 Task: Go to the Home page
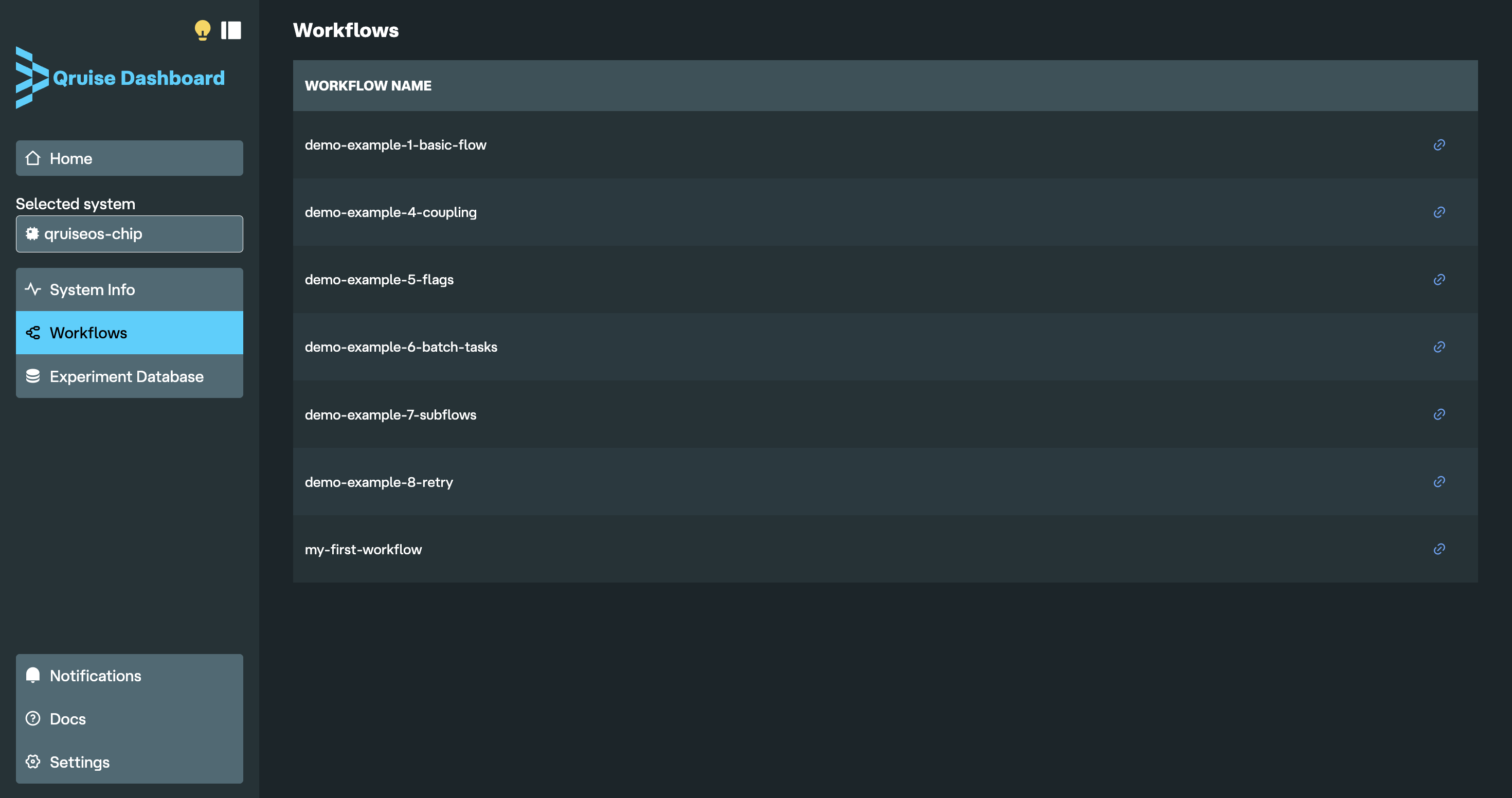(129, 158)
